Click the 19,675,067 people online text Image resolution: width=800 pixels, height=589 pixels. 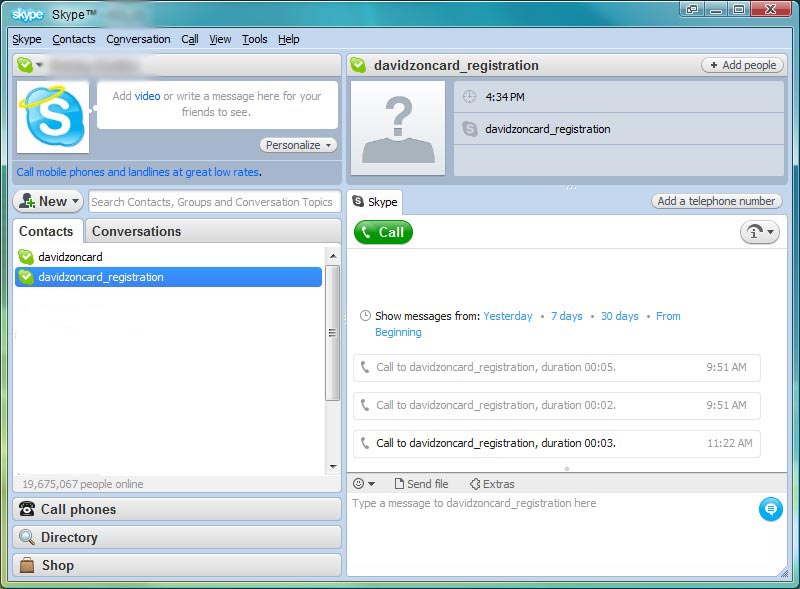83,484
